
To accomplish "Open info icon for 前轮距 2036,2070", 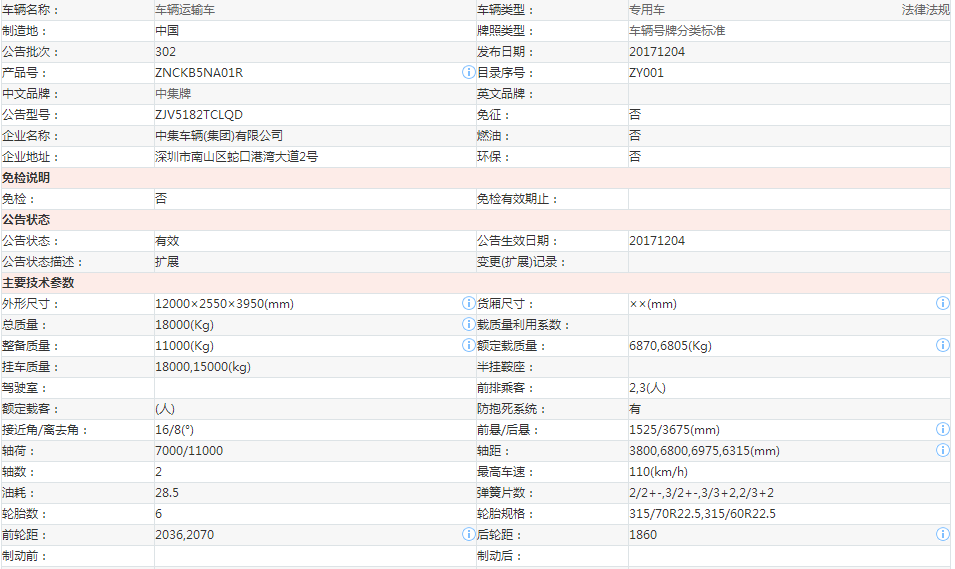I will 468,534.
